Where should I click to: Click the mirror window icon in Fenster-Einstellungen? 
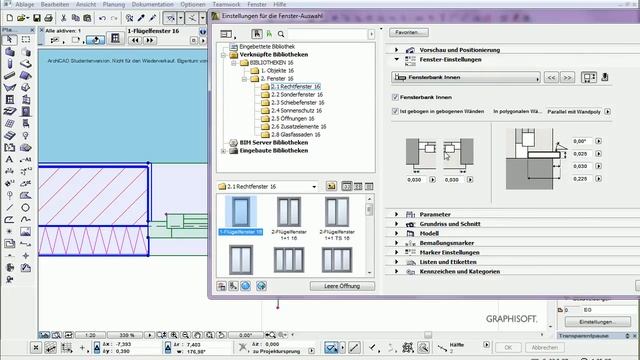pyautogui.click(x=589, y=77)
